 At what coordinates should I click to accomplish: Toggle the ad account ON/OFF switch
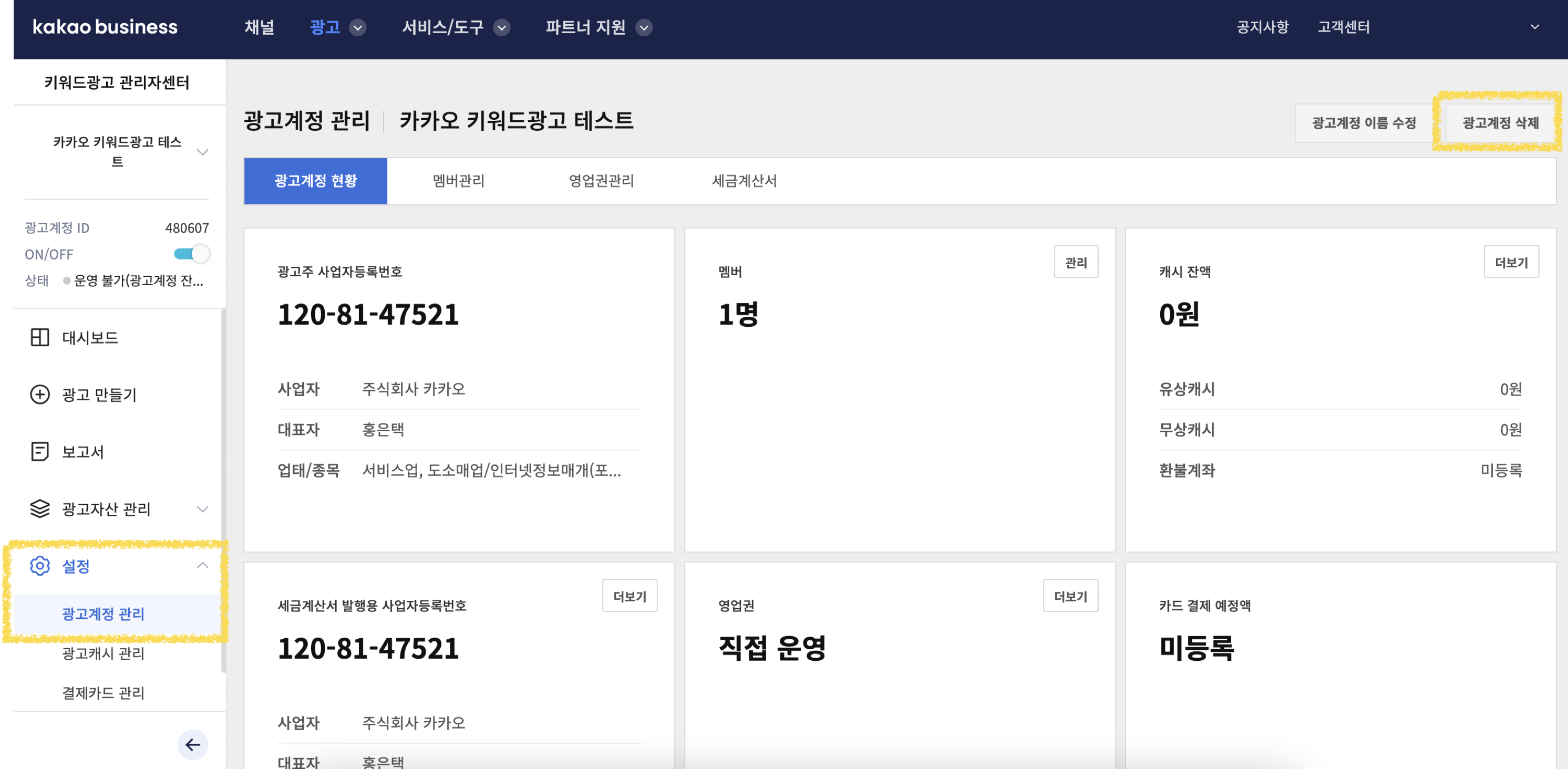tap(191, 254)
